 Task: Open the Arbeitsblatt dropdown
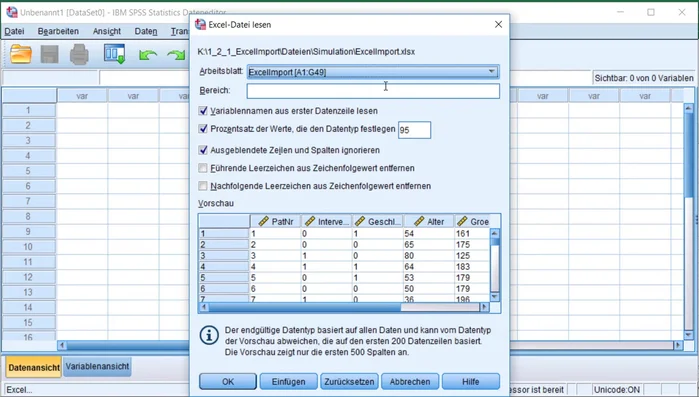point(373,72)
